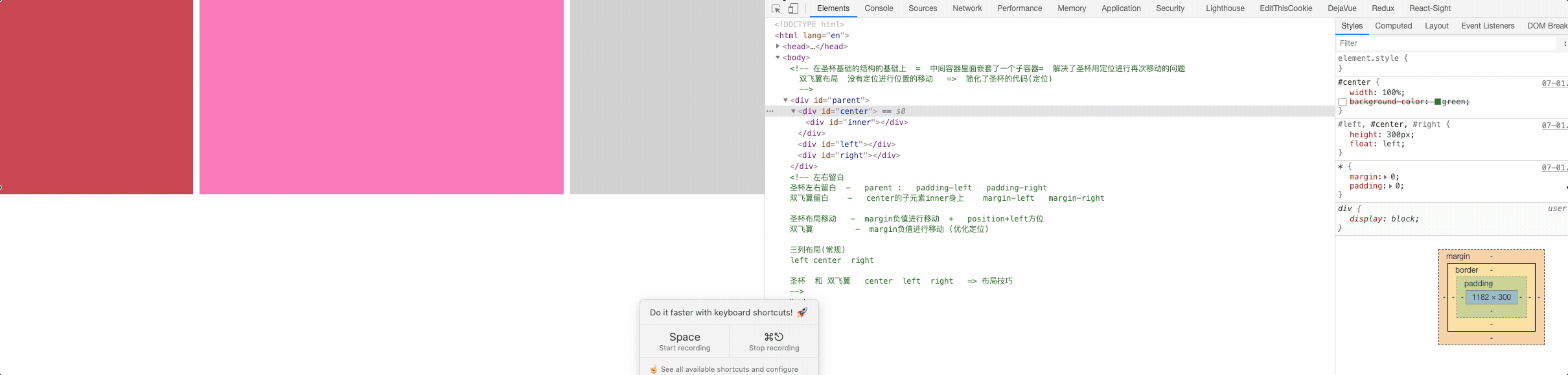Image resolution: width=1568 pixels, height=375 pixels.
Task: Click the ellipsis beside the center div row
Action: (x=770, y=111)
